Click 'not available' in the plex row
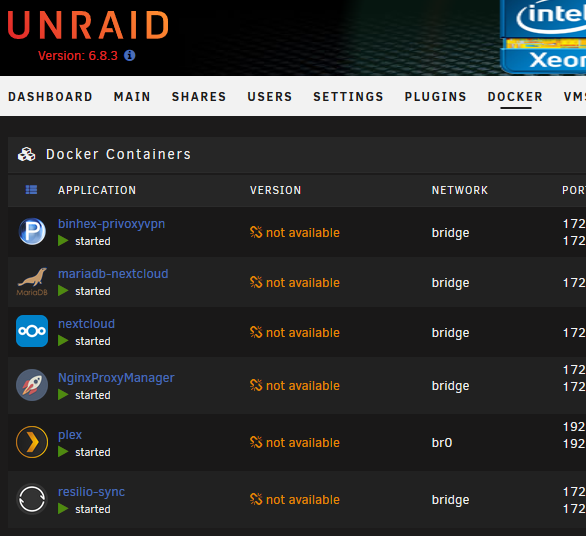Viewport: 586px width, 536px height. (x=303, y=443)
